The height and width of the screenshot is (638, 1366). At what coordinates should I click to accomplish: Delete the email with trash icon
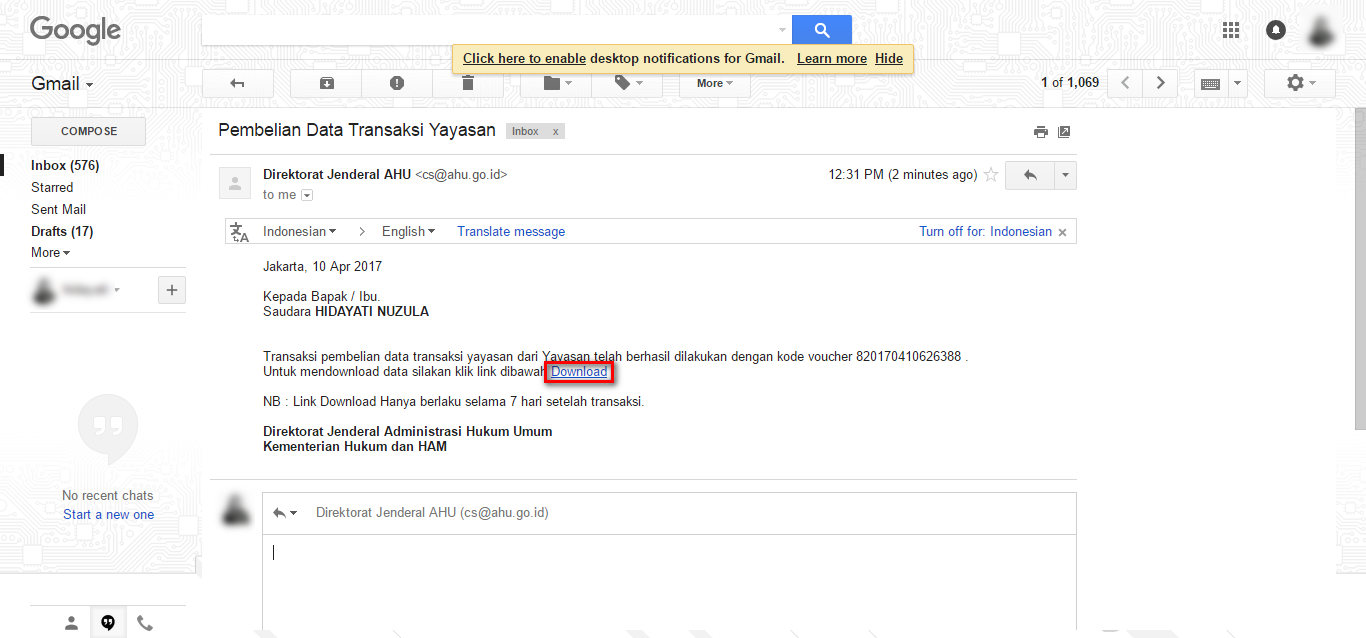pos(467,83)
